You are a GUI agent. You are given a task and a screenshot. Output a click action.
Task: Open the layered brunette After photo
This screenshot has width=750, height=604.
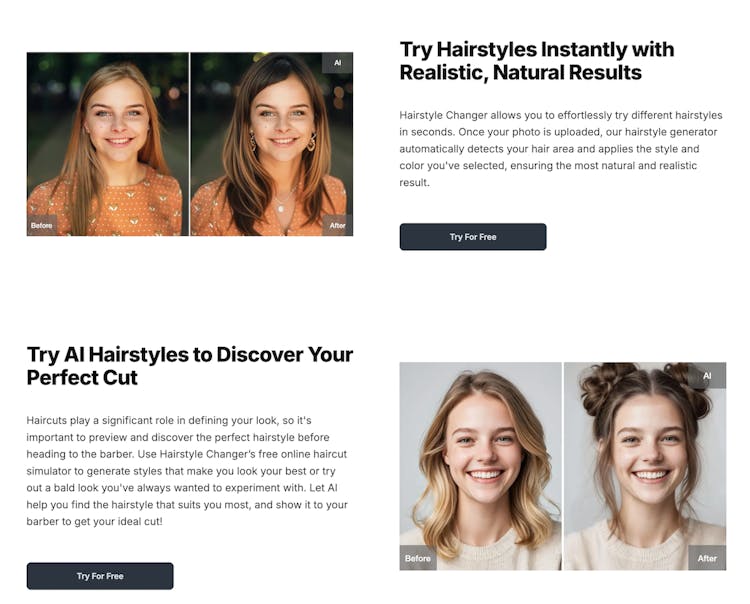pyautogui.click(x=272, y=144)
